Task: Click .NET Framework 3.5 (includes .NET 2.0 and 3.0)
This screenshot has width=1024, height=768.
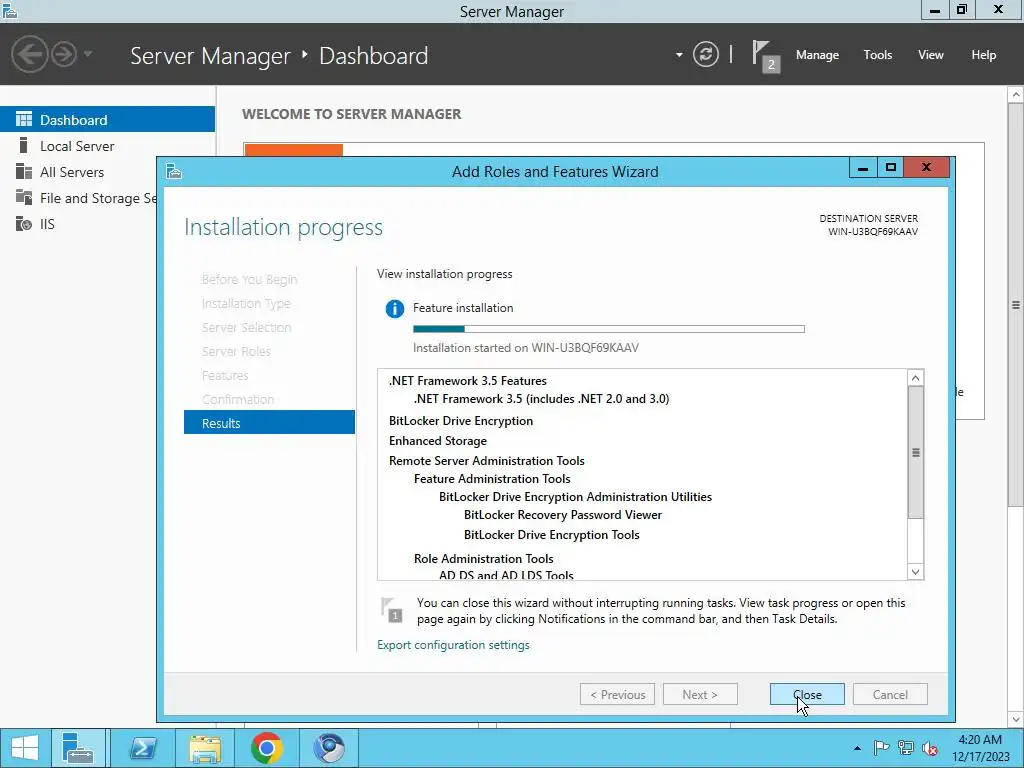Action: coord(541,398)
